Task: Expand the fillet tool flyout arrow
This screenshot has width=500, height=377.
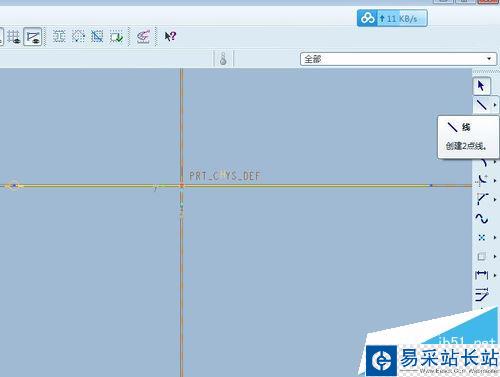Action: pos(495,181)
